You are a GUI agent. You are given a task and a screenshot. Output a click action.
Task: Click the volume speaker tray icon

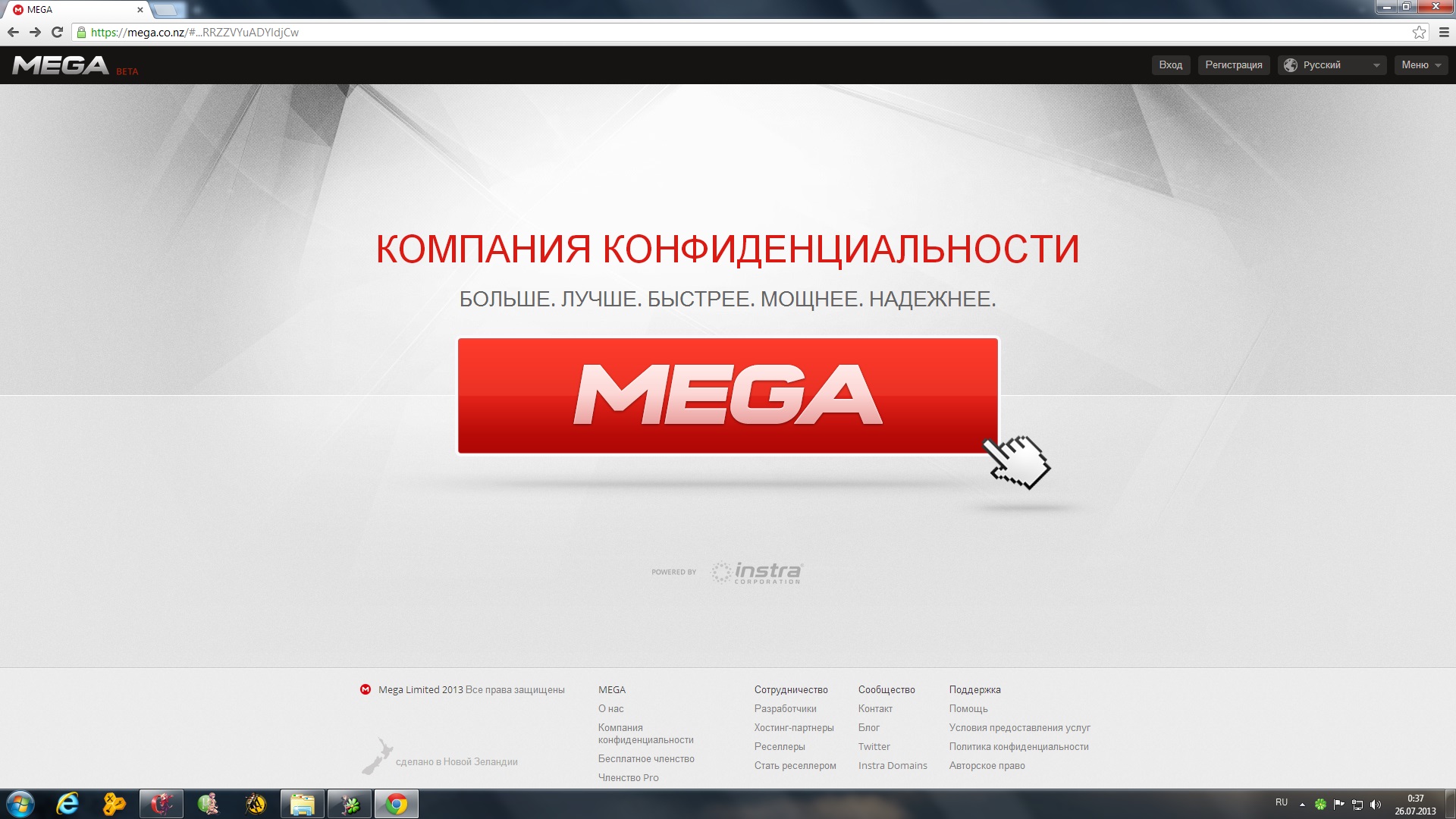pos(1376,805)
